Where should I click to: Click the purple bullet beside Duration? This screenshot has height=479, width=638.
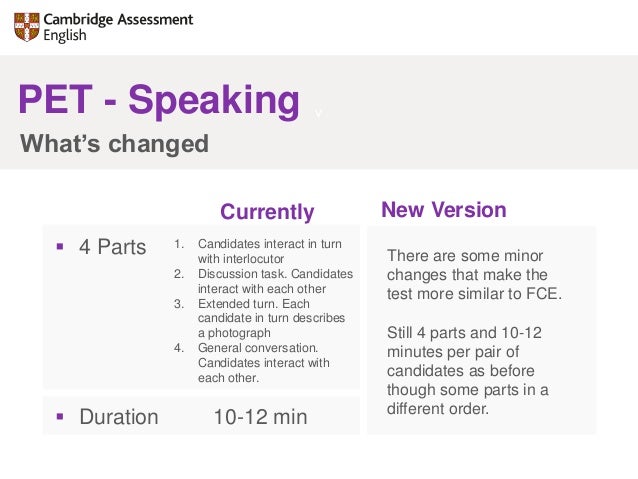pos(60,416)
